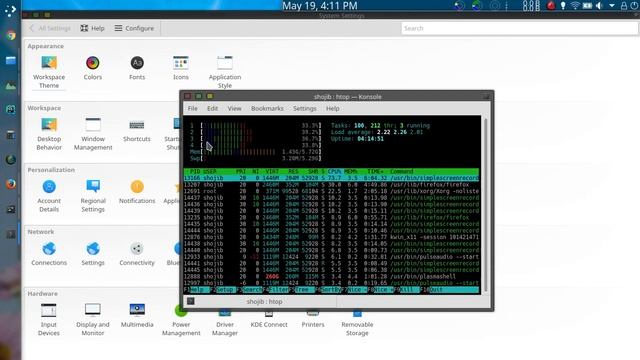This screenshot has height=360, width=640.
Task: Click All Settings back button
Action: (x=50, y=28)
